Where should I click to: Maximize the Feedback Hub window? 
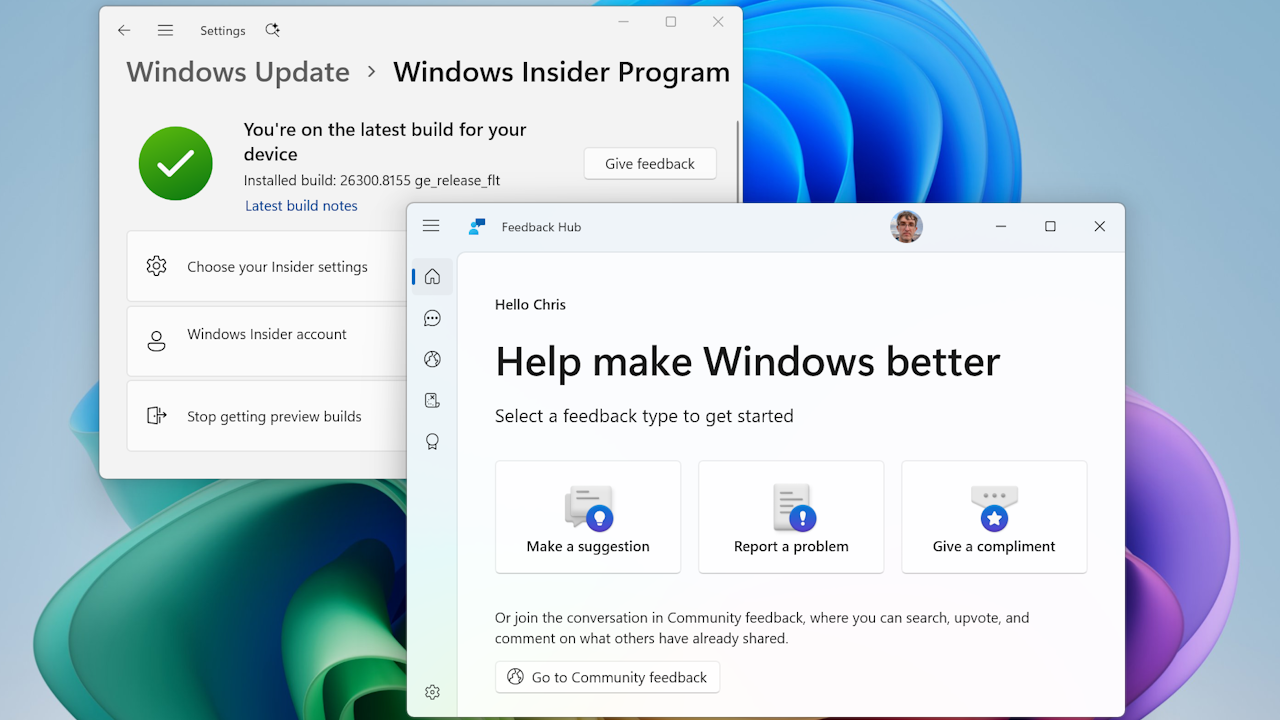pos(1050,227)
